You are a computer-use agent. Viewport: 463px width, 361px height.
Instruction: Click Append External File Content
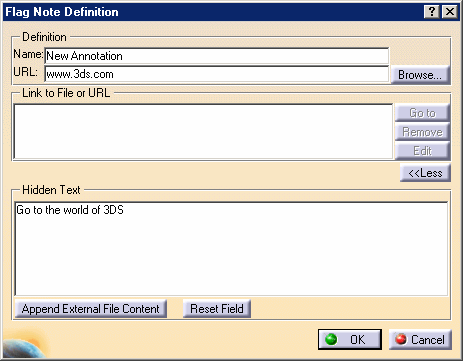[91, 309]
